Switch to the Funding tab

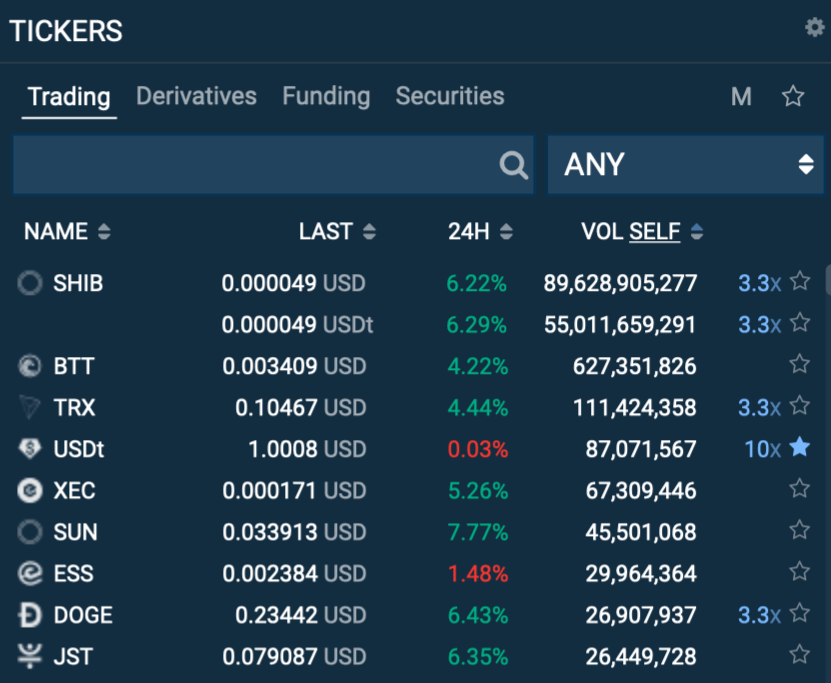pyautogui.click(x=326, y=96)
